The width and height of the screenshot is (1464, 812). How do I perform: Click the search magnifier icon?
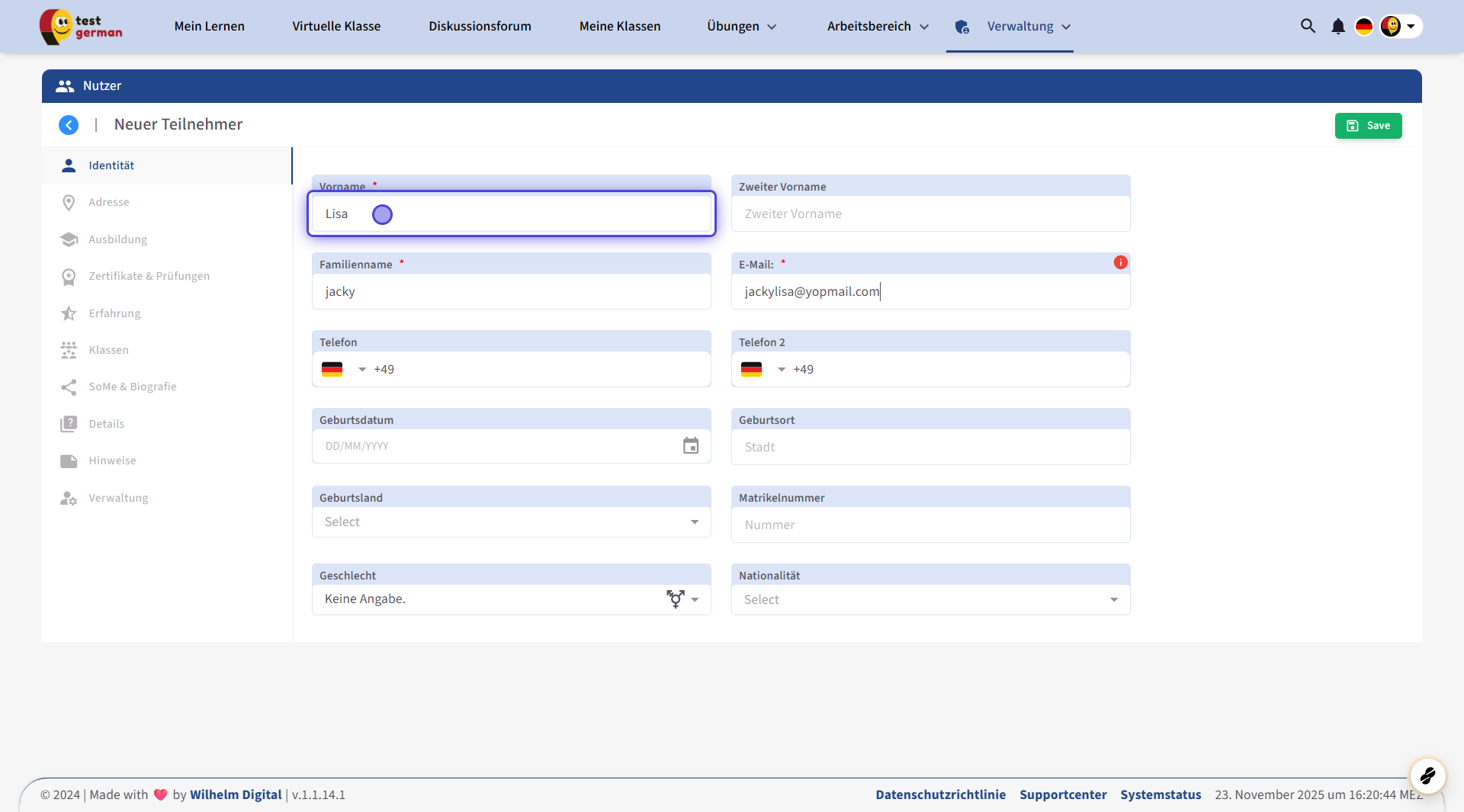(x=1308, y=26)
